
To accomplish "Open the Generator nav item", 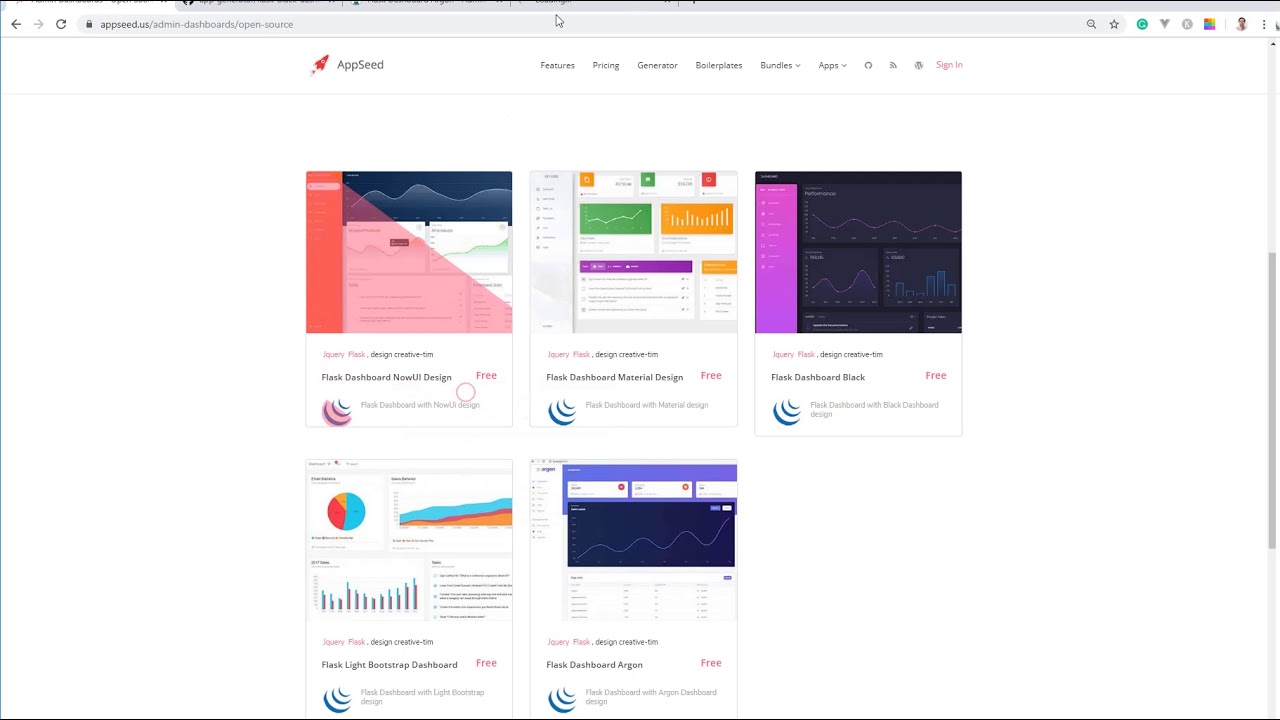I will 657,65.
